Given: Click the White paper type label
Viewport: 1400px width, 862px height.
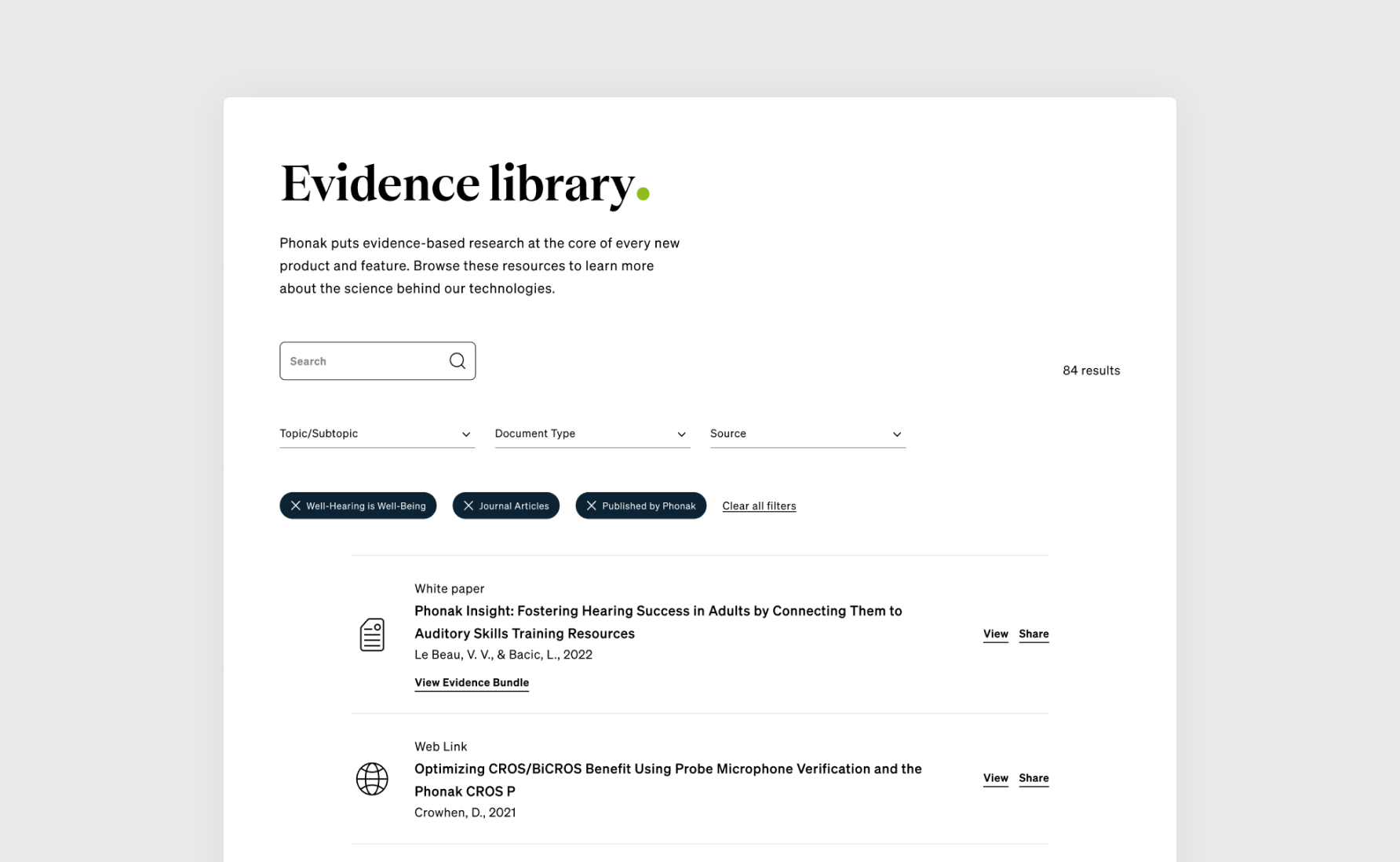Looking at the screenshot, I should [x=449, y=589].
